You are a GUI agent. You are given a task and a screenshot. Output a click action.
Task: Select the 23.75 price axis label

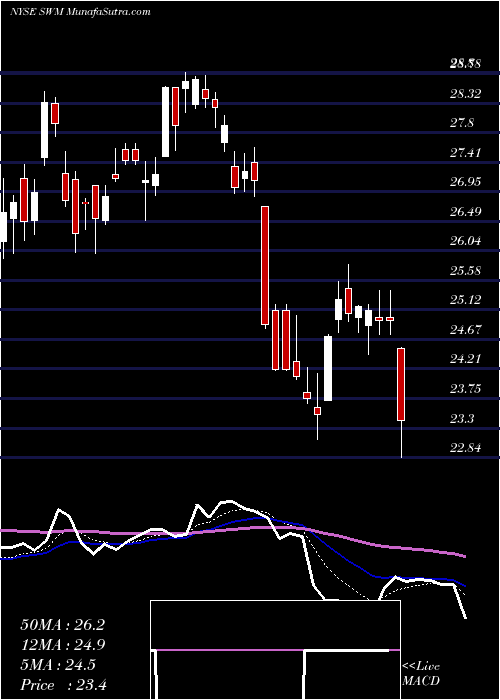(x=465, y=389)
